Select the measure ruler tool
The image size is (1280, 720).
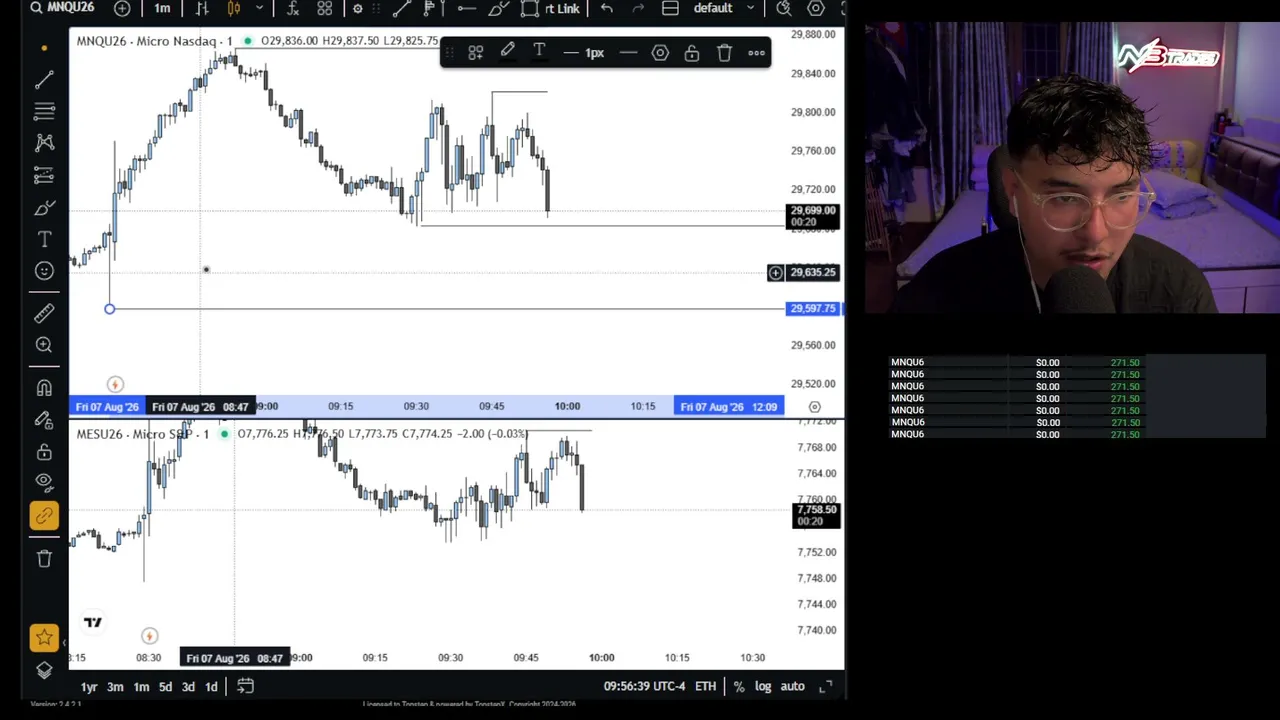44,313
